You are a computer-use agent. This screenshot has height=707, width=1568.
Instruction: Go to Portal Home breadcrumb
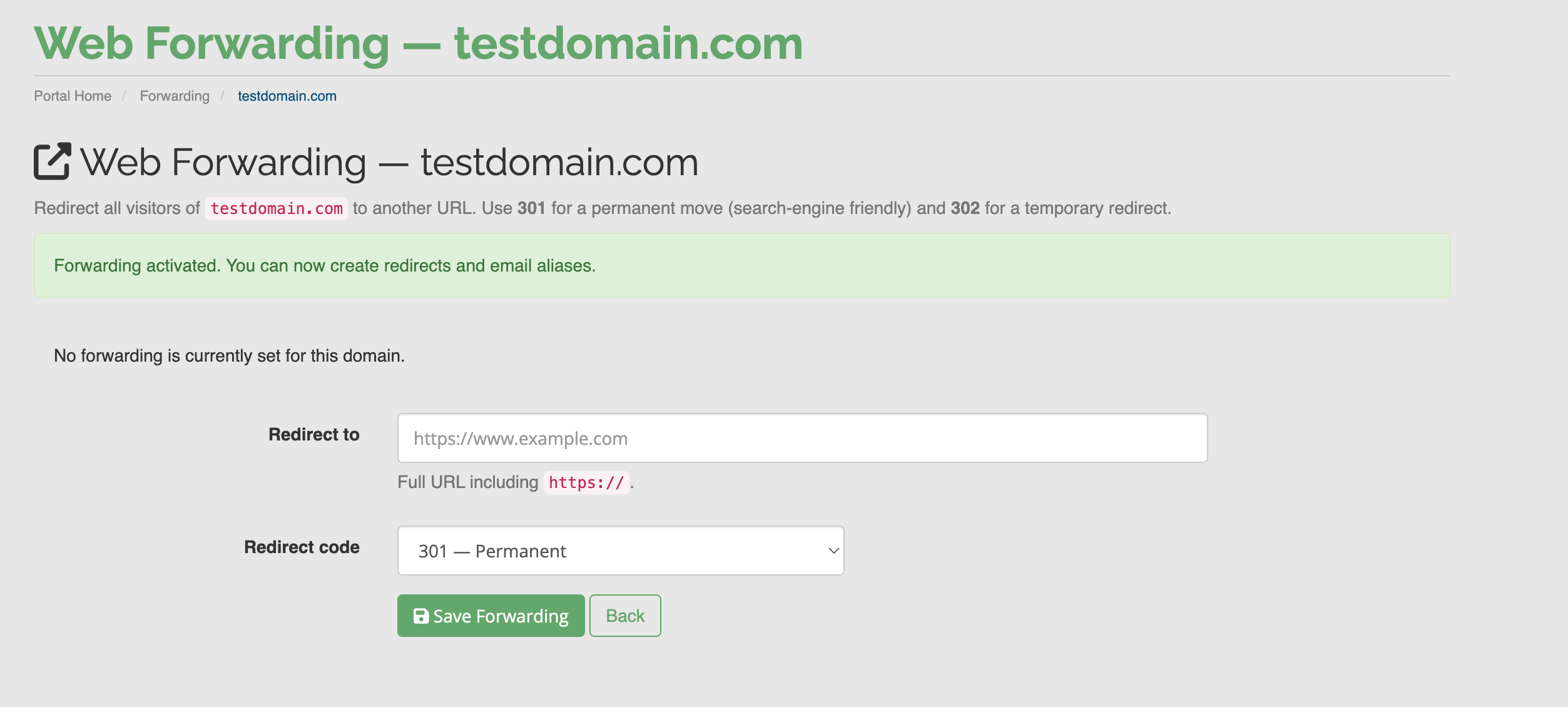73,96
